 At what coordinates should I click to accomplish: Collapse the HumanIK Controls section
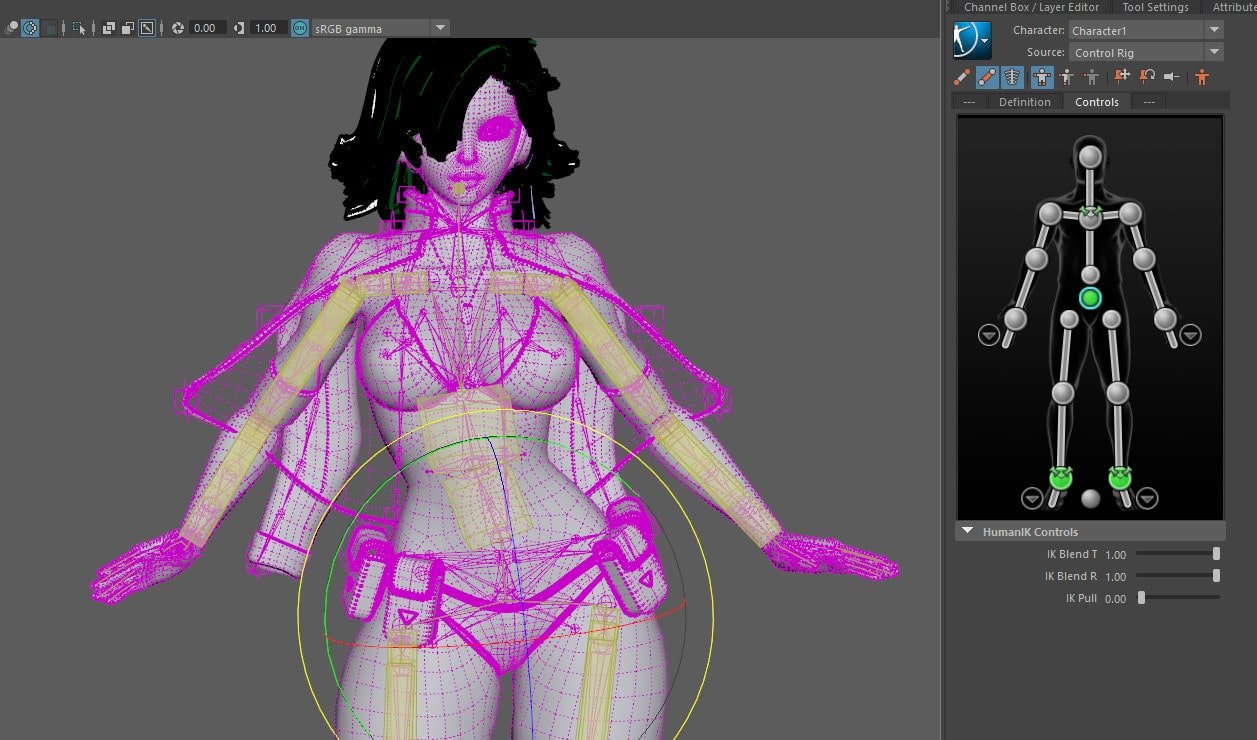(967, 532)
